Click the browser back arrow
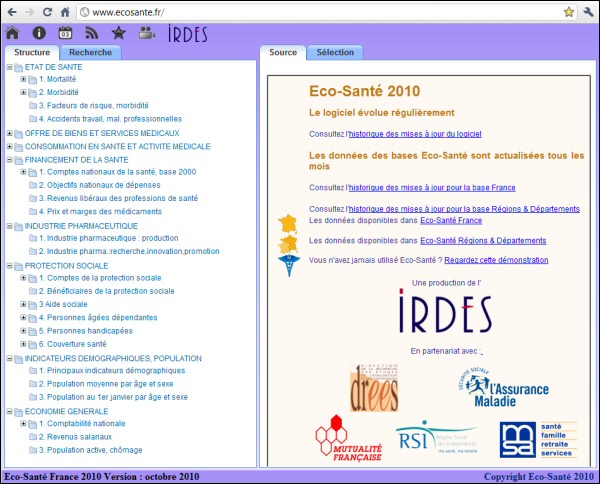 coord(12,12)
